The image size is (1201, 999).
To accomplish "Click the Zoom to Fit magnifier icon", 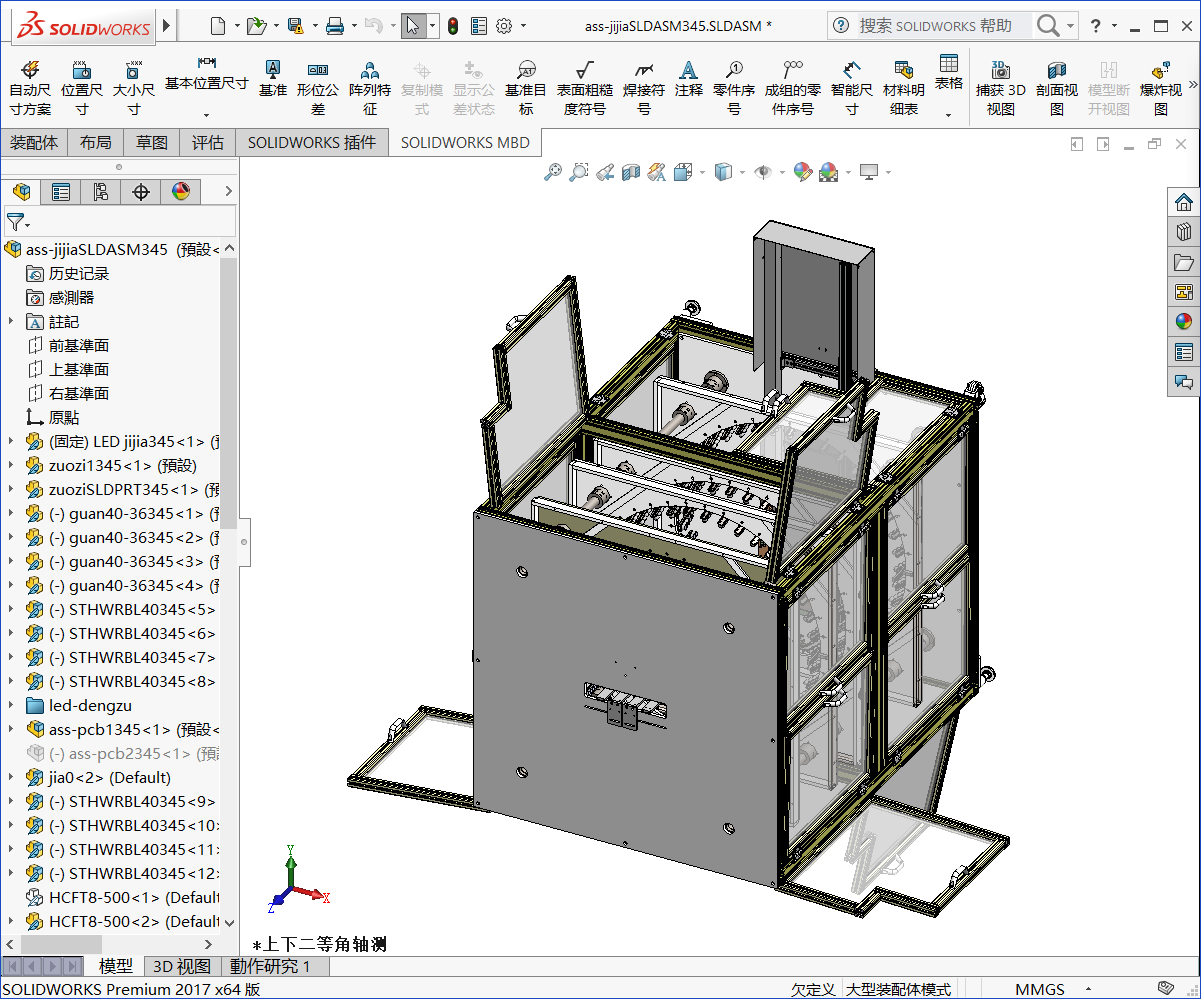I will 552,173.
